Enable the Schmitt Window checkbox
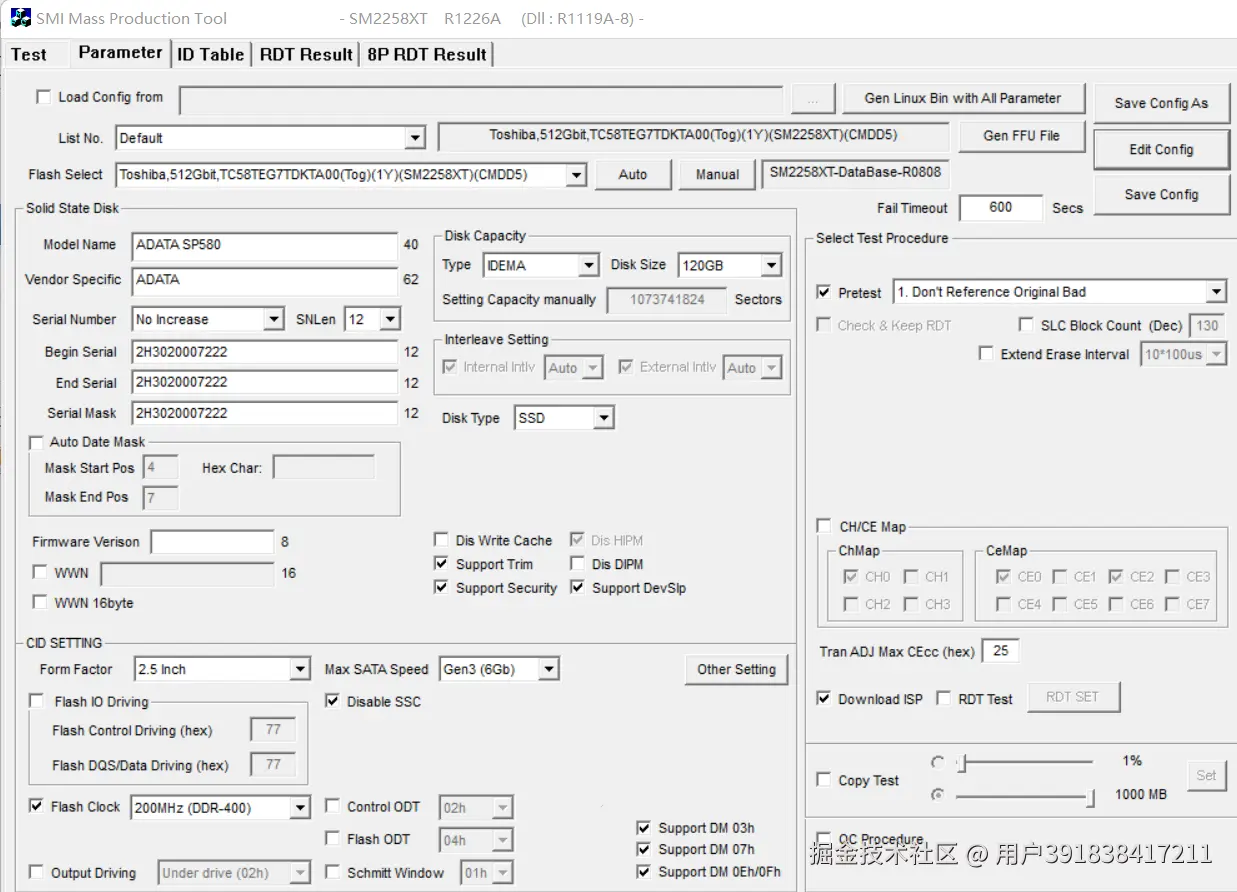This screenshot has width=1237, height=892. (x=333, y=872)
